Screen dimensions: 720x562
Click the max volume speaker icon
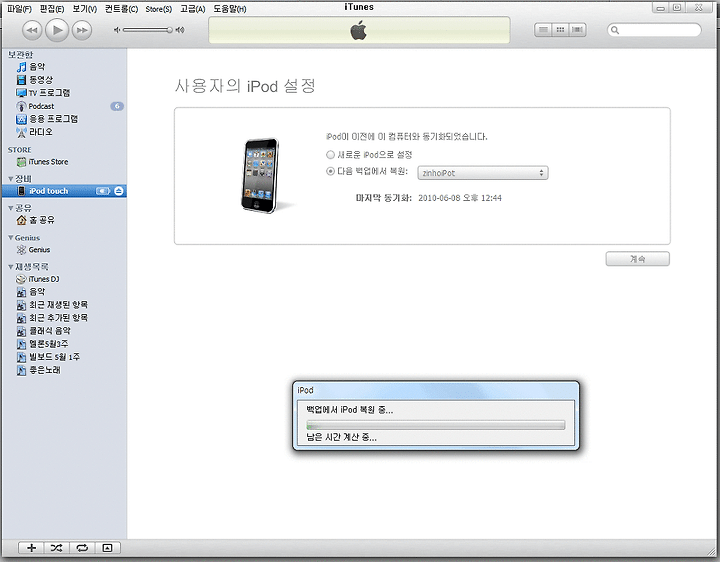coord(180,30)
